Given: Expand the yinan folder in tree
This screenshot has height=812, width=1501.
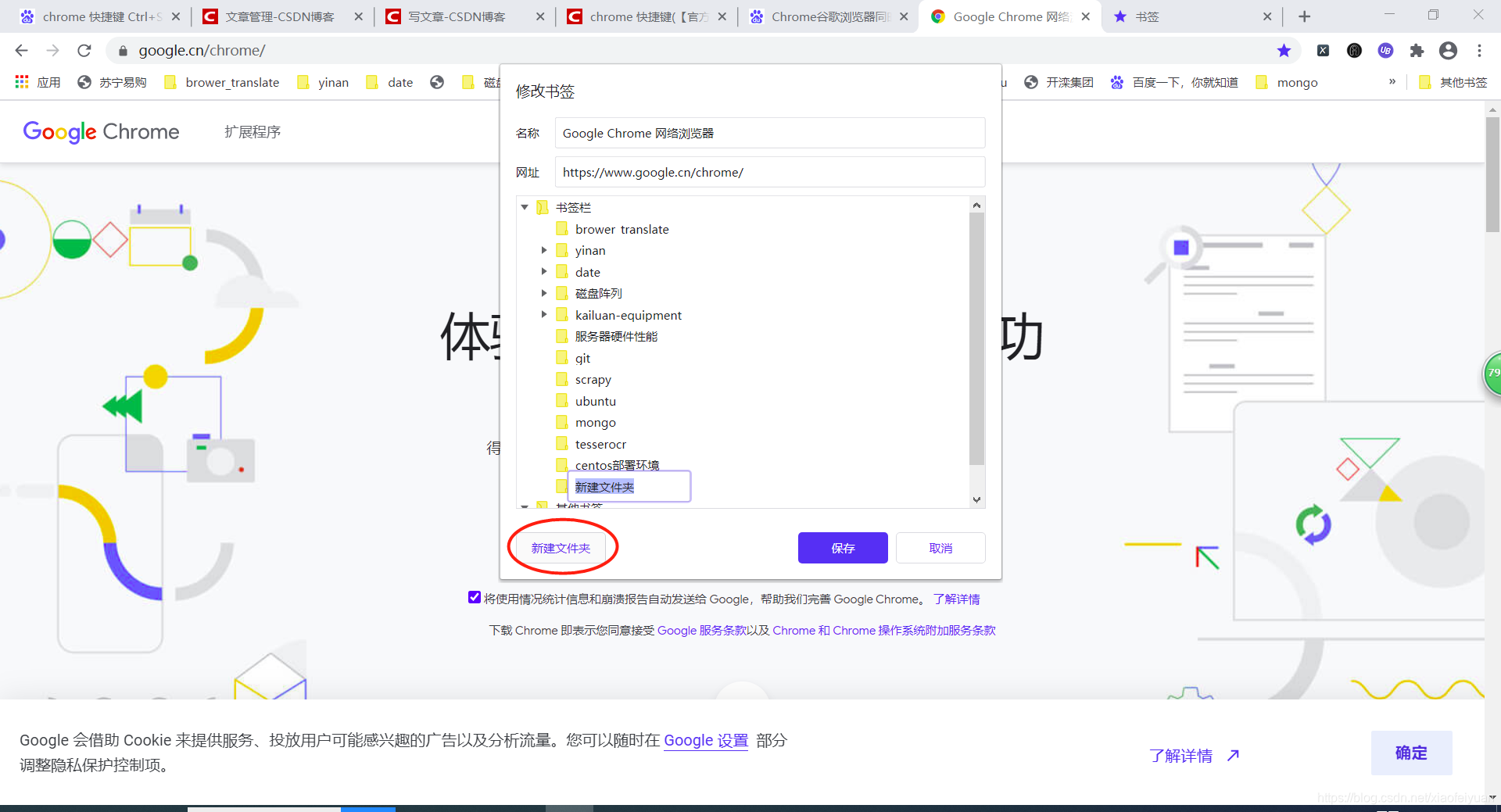Looking at the screenshot, I should (x=544, y=250).
